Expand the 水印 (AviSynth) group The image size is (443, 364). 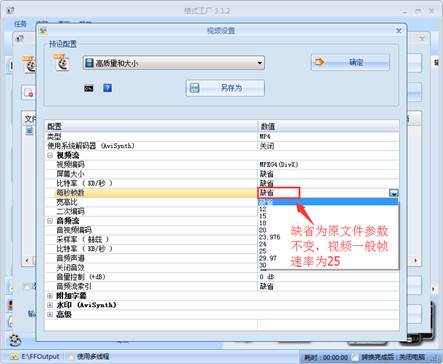50,305
